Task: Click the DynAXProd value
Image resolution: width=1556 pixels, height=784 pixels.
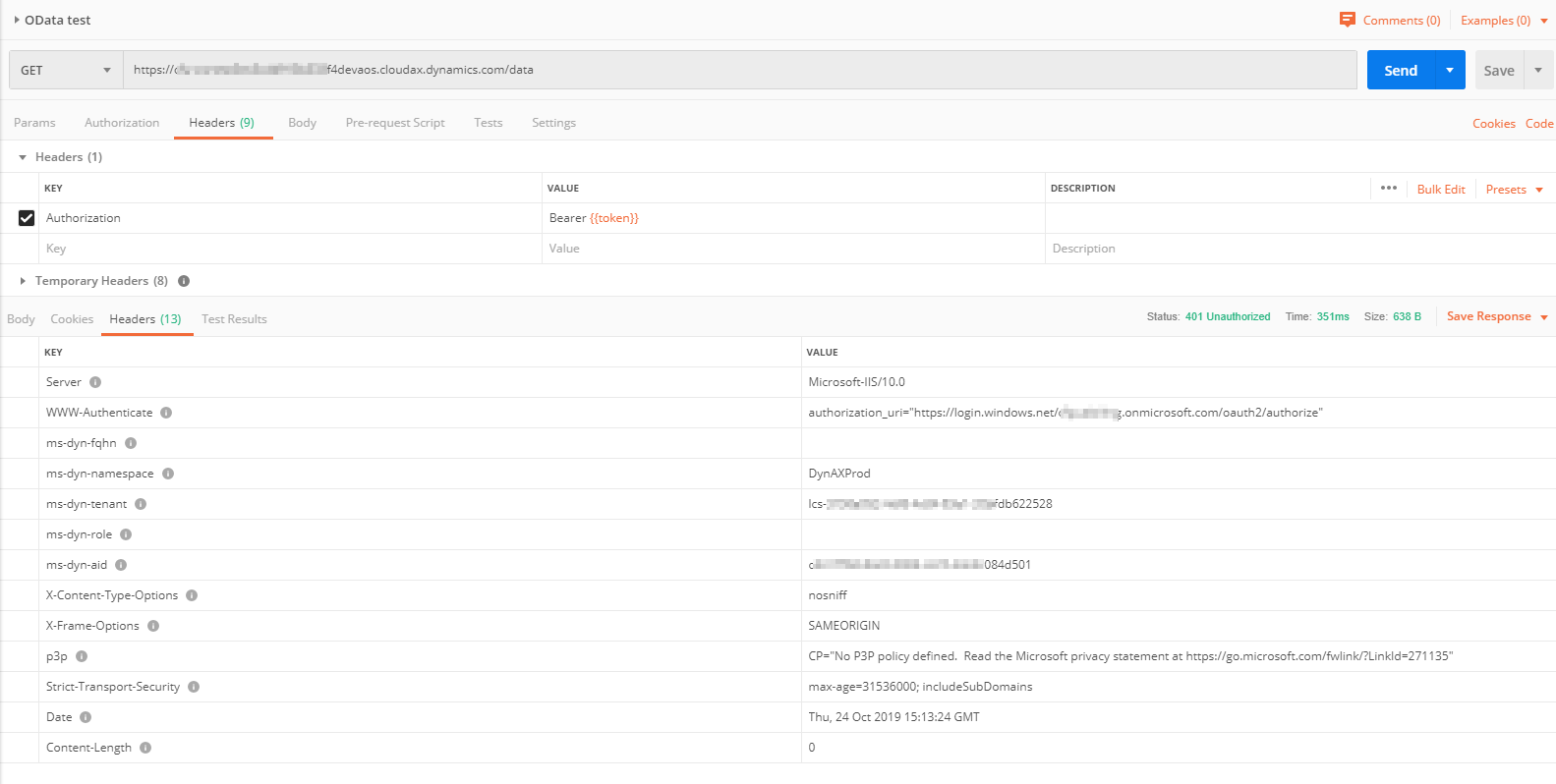Action: 839,474
